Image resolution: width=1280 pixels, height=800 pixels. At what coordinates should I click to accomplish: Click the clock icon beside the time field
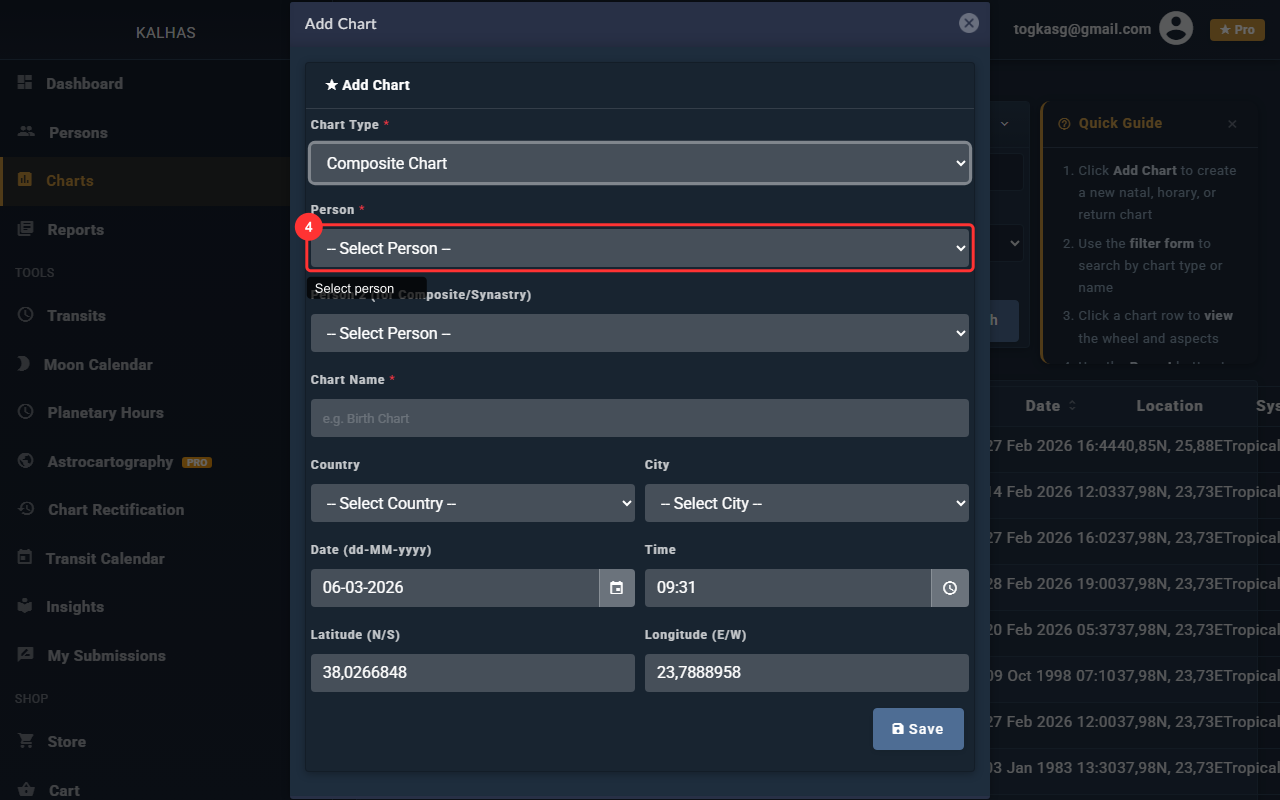tap(950, 588)
